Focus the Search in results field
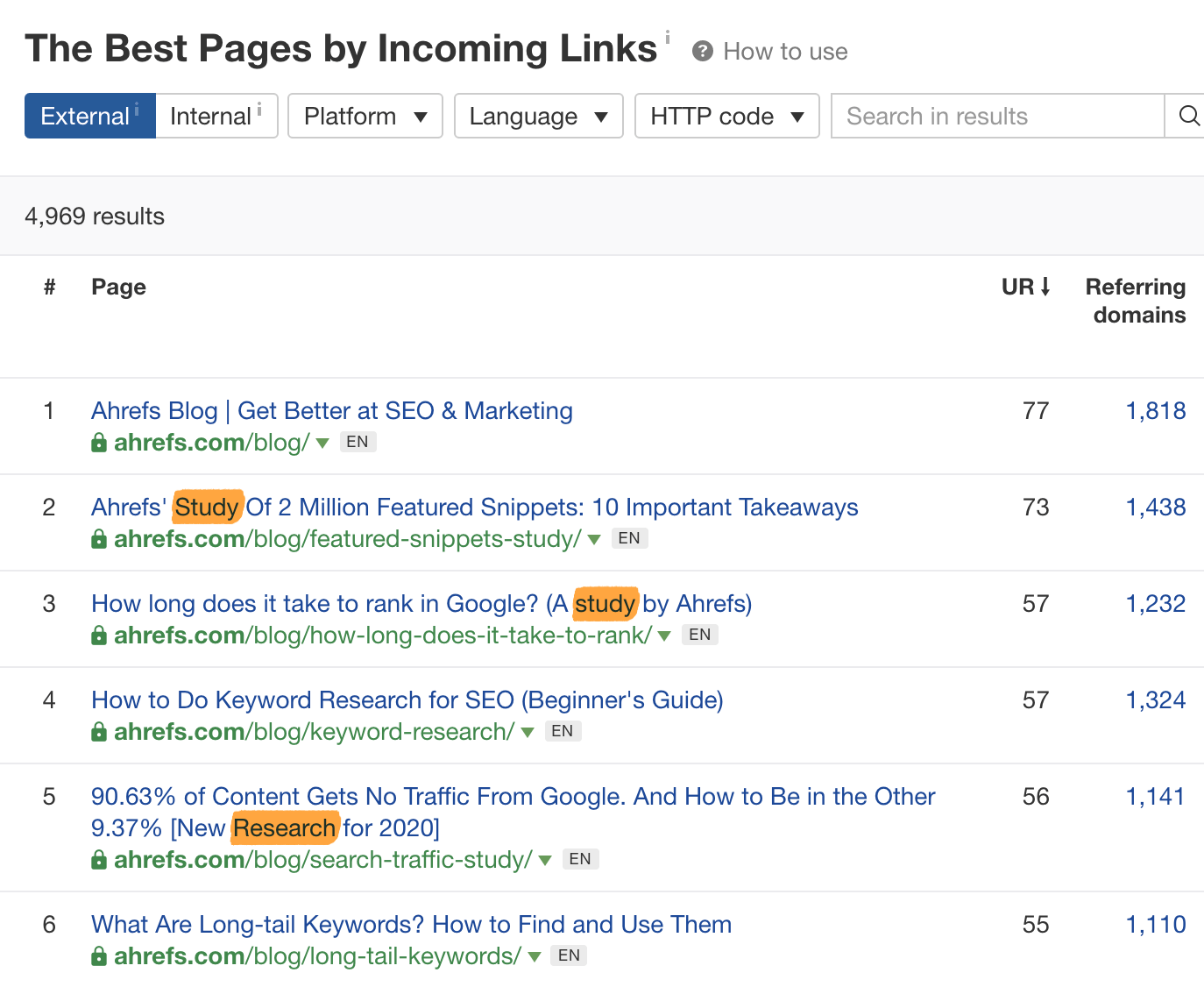 pos(997,116)
